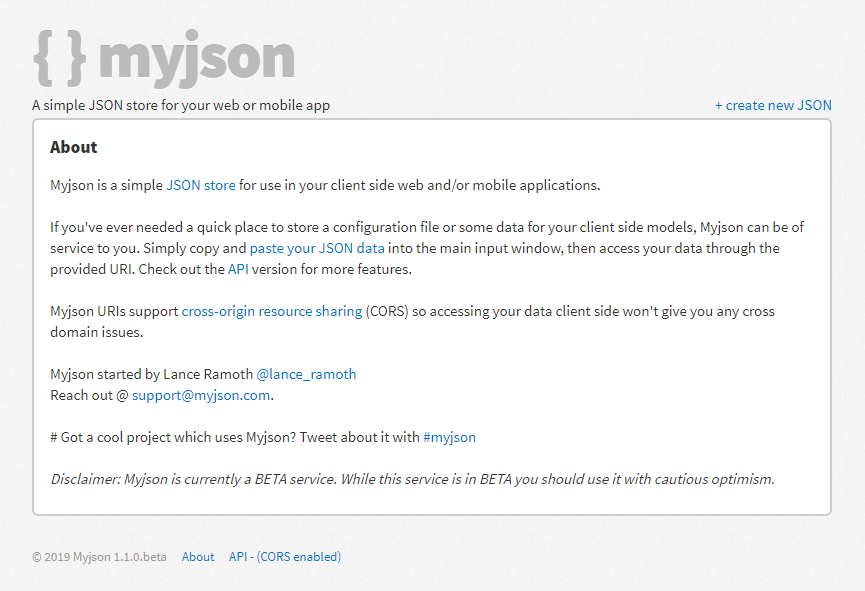Open the create new JSON link

(x=773, y=105)
